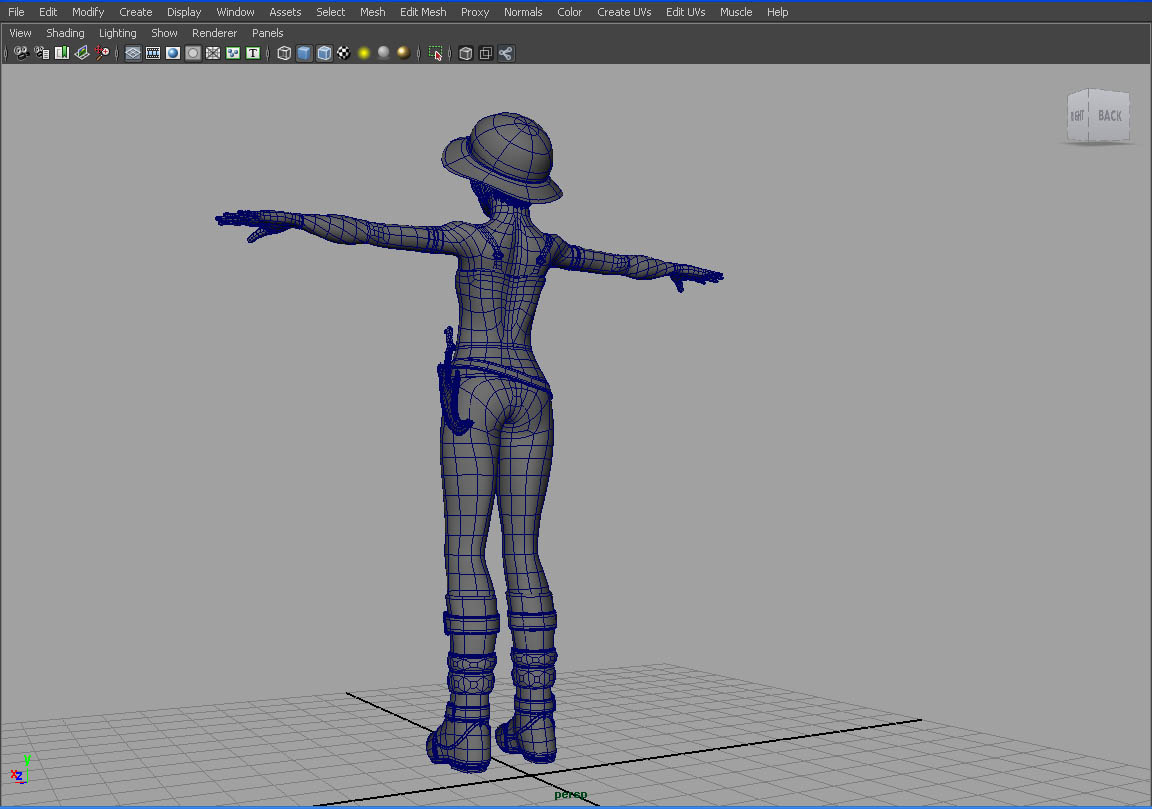Image resolution: width=1152 pixels, height=809 pixels.
Task: Click the persp camera label
Action: [571, 794]
